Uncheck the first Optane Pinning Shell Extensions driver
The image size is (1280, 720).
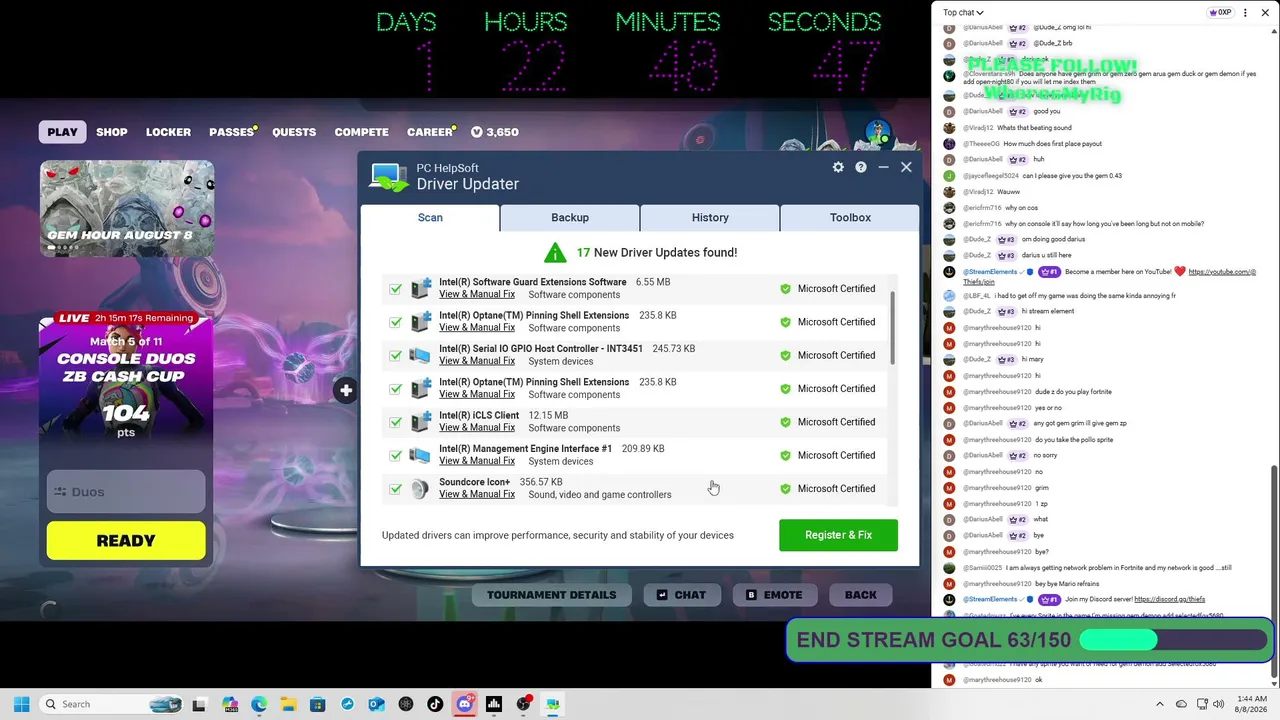396,322
